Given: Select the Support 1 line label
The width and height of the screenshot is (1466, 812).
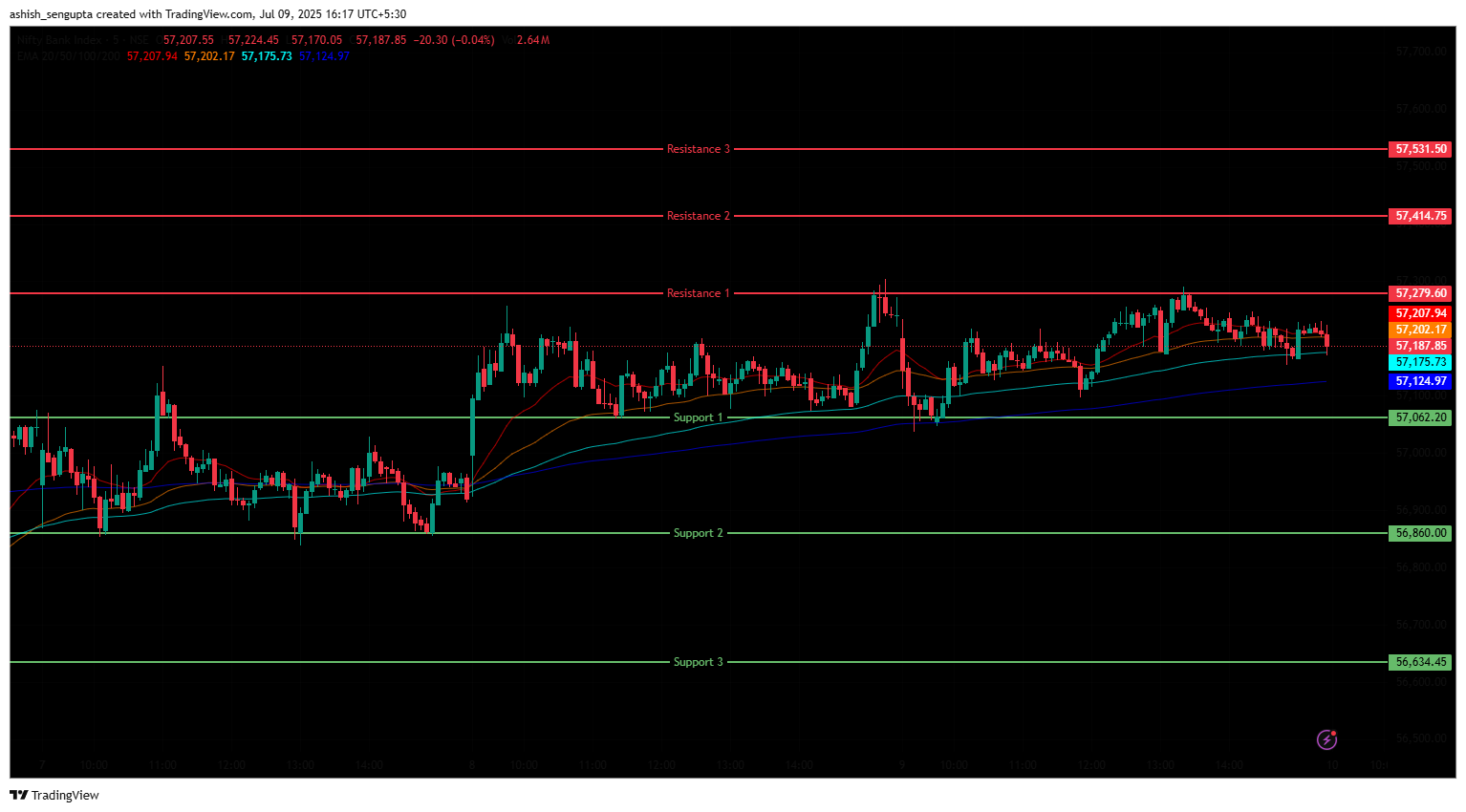Looking at the screenshot, I should click(699, 417).
